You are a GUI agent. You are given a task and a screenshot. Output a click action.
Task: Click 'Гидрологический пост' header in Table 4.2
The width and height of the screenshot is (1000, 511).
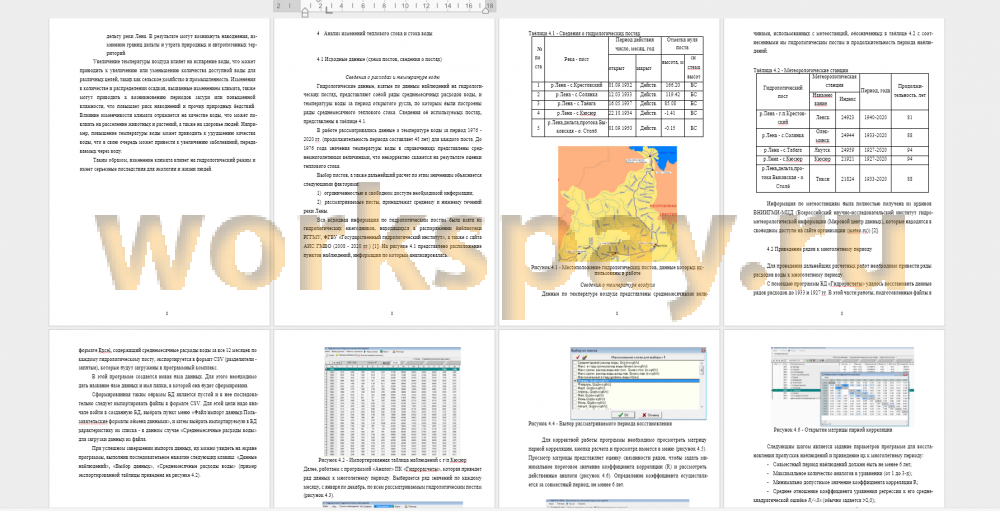[783, 91]
